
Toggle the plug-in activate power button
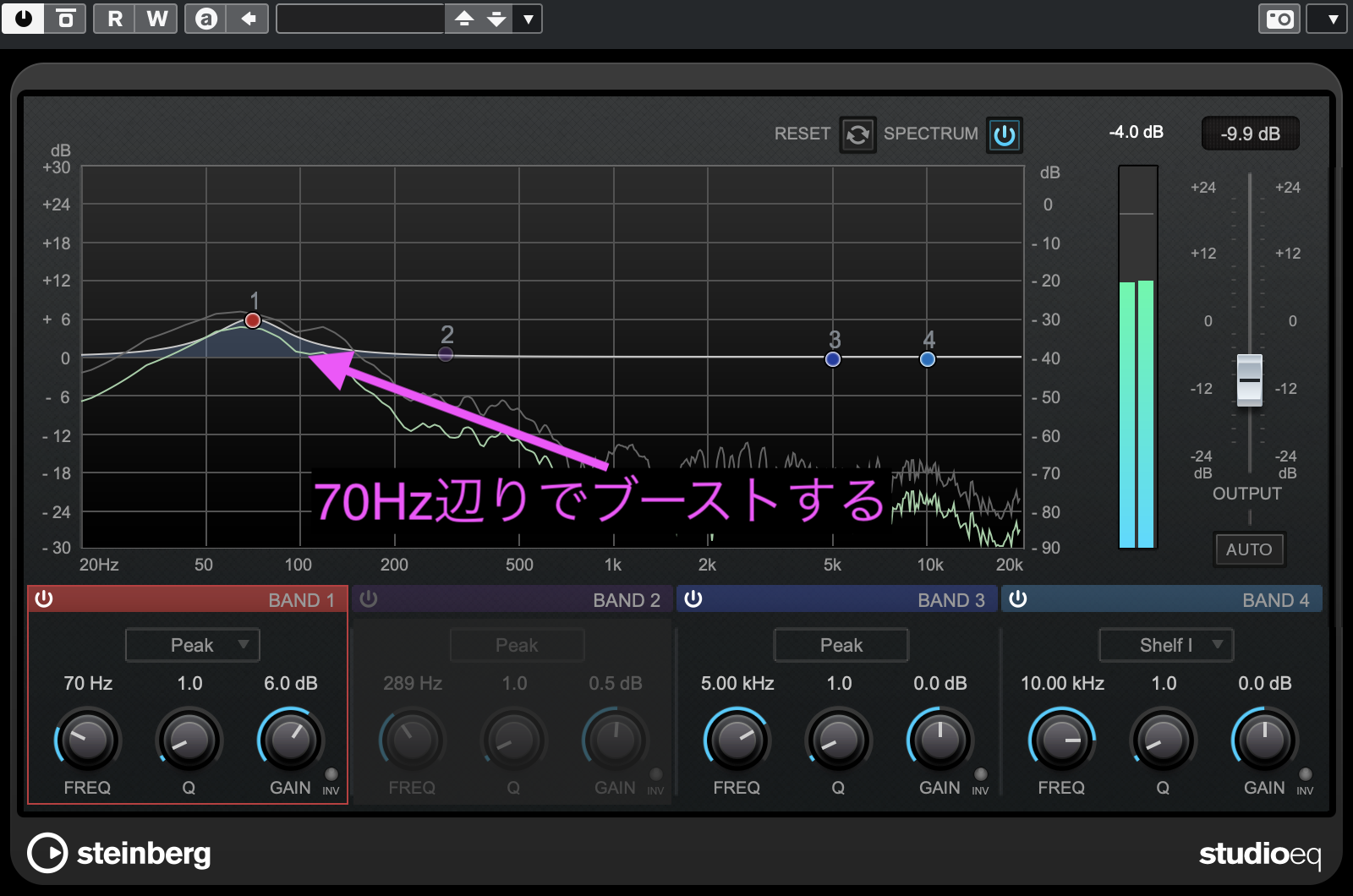(x=23, y=18)
